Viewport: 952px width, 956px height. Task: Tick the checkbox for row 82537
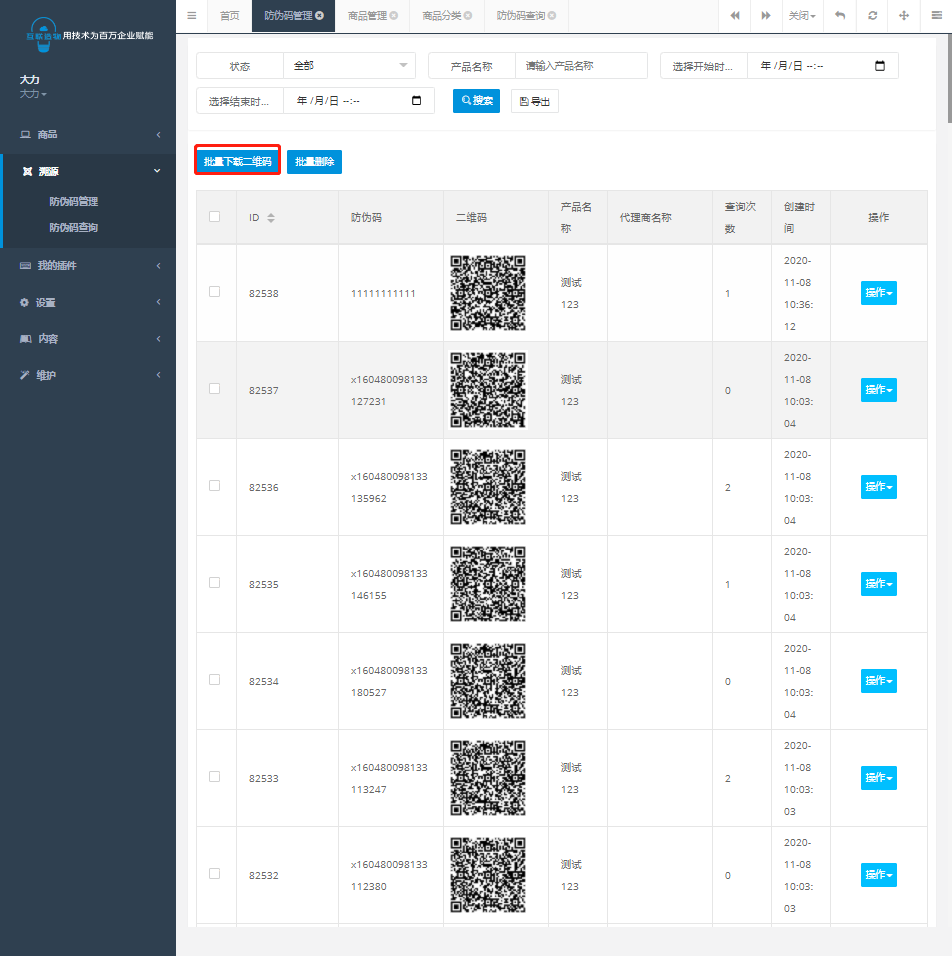tap(215, 389)
